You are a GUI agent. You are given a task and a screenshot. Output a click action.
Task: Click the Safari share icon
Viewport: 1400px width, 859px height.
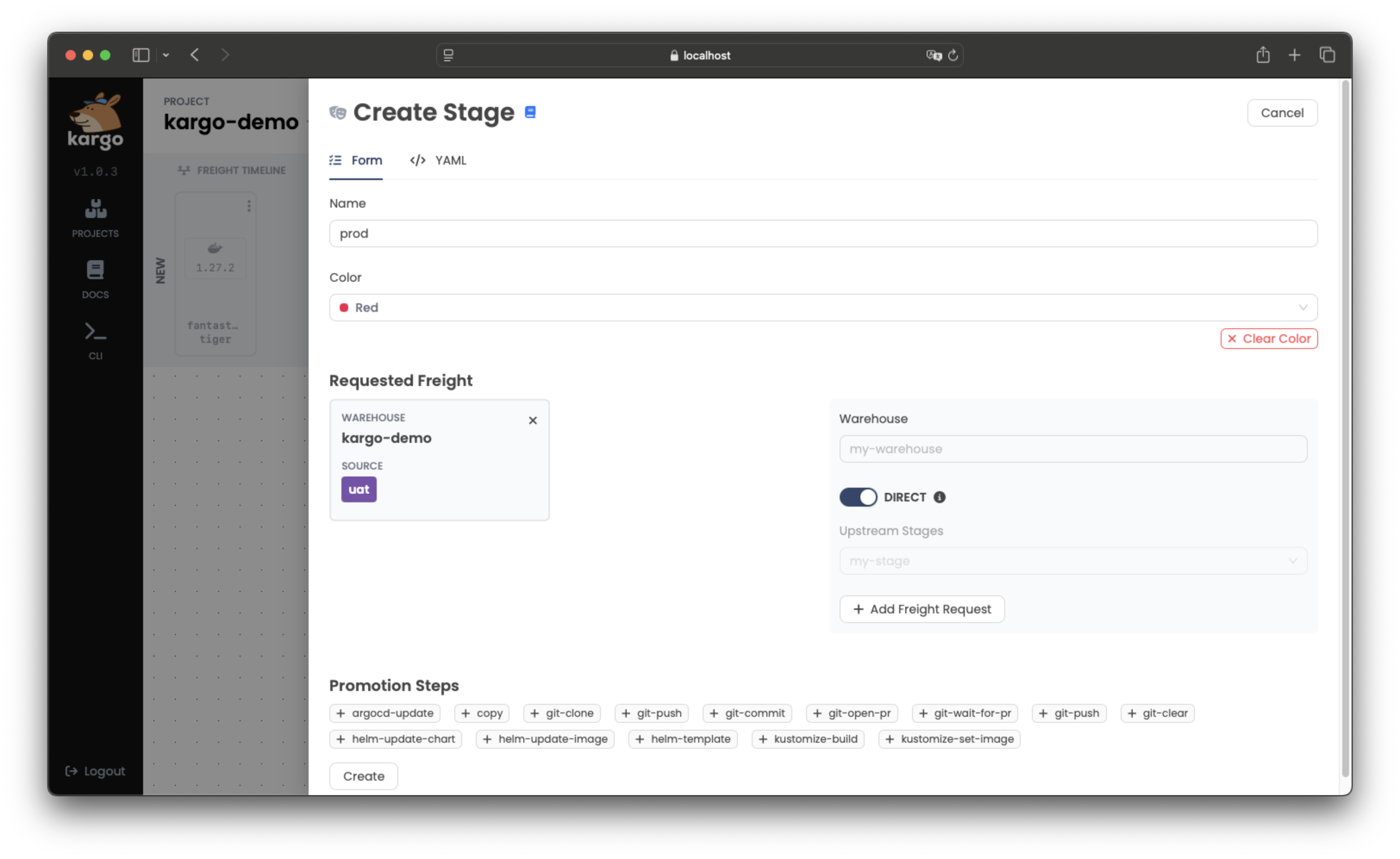(x=1263, y=55)
